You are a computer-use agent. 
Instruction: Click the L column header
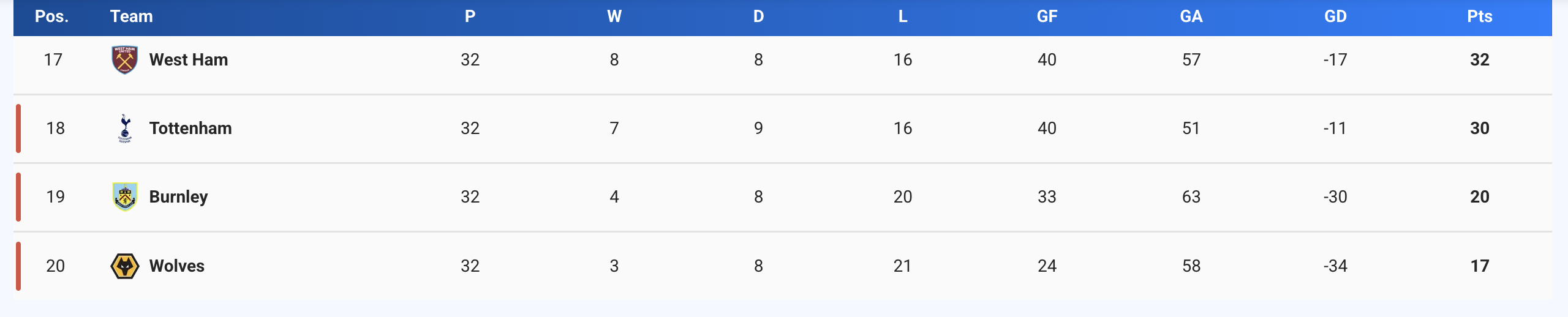(903, 17)
